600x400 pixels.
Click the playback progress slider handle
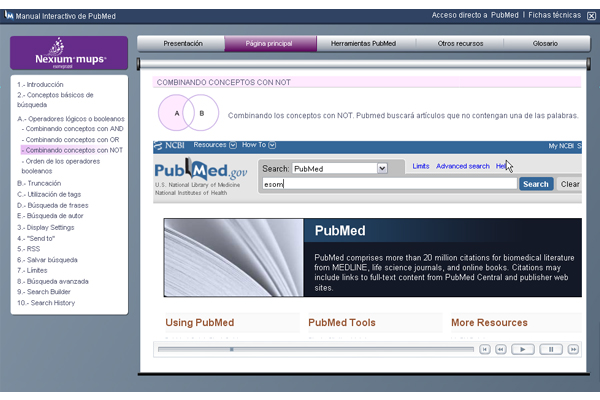(x=232, y=349)
